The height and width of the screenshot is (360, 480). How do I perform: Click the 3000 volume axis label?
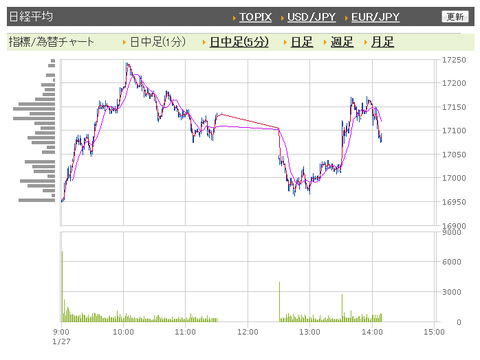[452, 292]
